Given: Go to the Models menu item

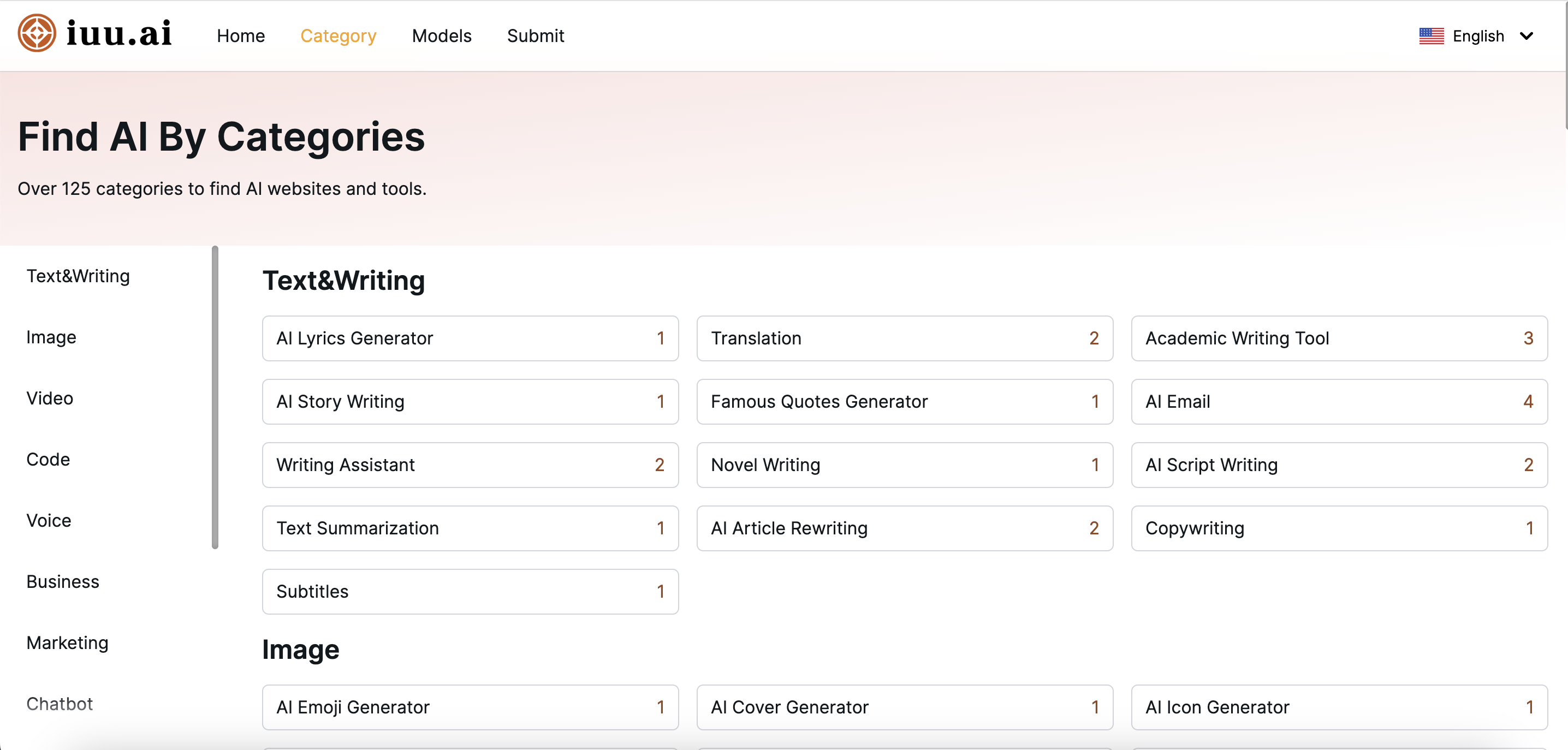Looking at the screenshot, I should coord(441,36).
